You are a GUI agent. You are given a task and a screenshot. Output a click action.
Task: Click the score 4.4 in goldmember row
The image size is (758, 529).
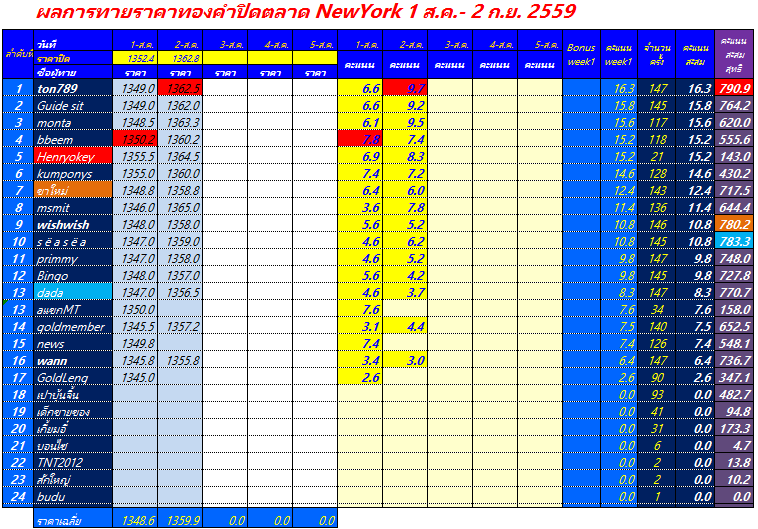pyautogui.click(x=405, y=326)
